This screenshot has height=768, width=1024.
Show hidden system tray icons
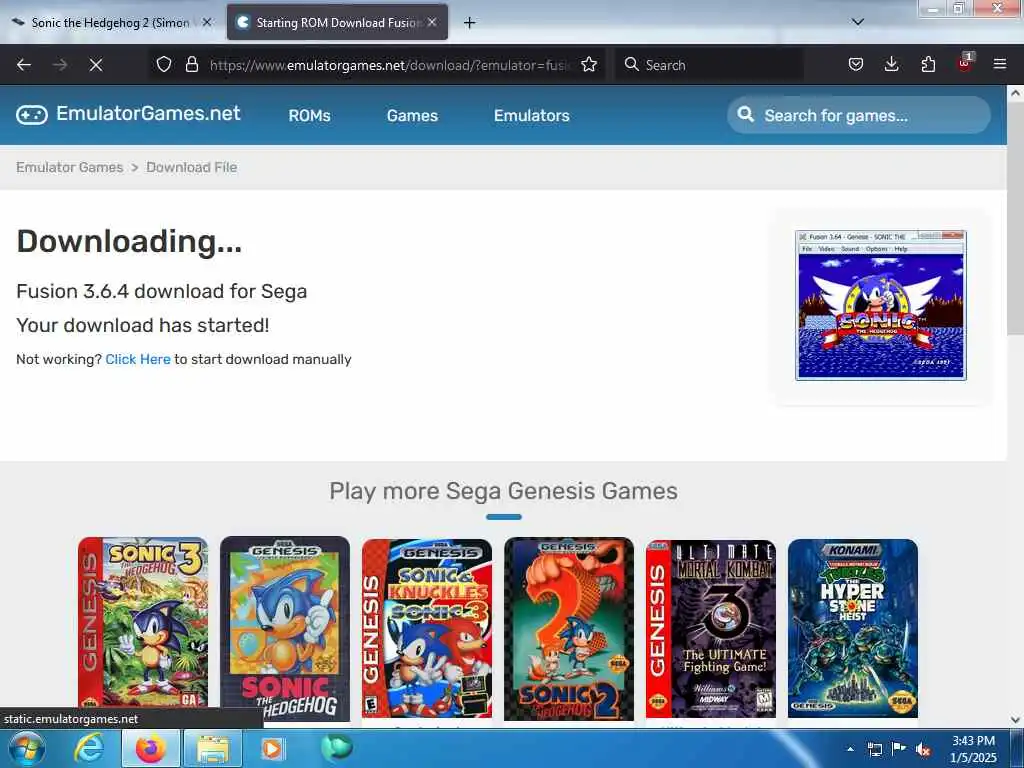click(x=850, y=749)
